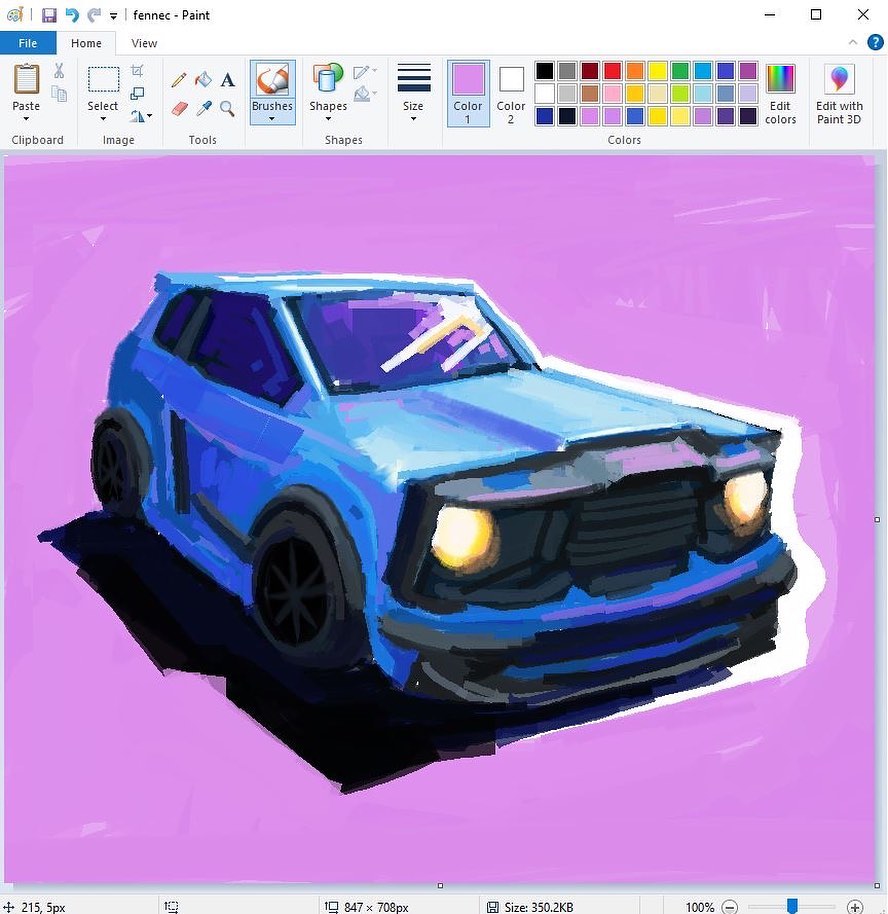
Task: Open the Shapes dropdown arrow
Action: pyautogui.click(x=328, y=119)
